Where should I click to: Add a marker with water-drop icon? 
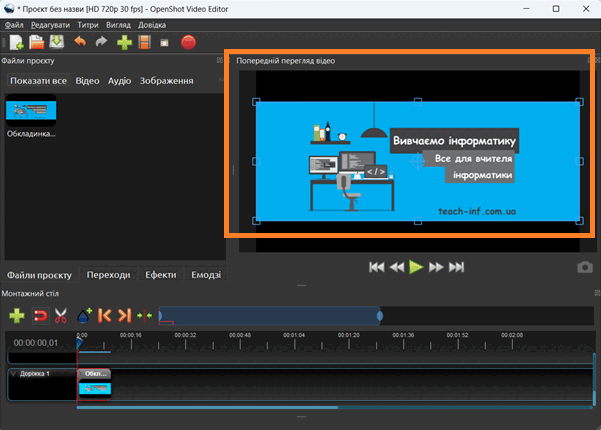tap(84, 315)
